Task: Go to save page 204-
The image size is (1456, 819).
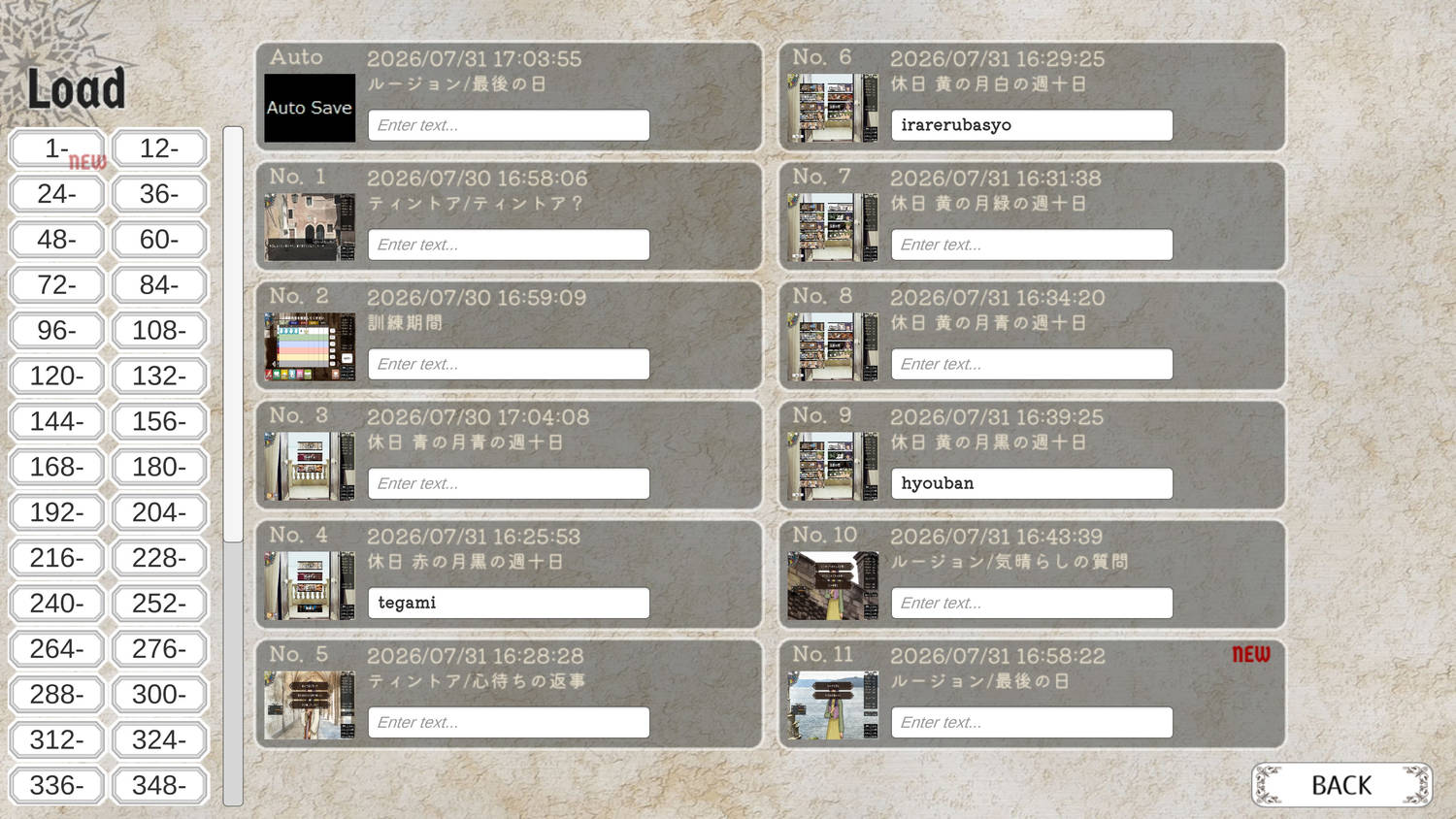Action: [160, 512]
